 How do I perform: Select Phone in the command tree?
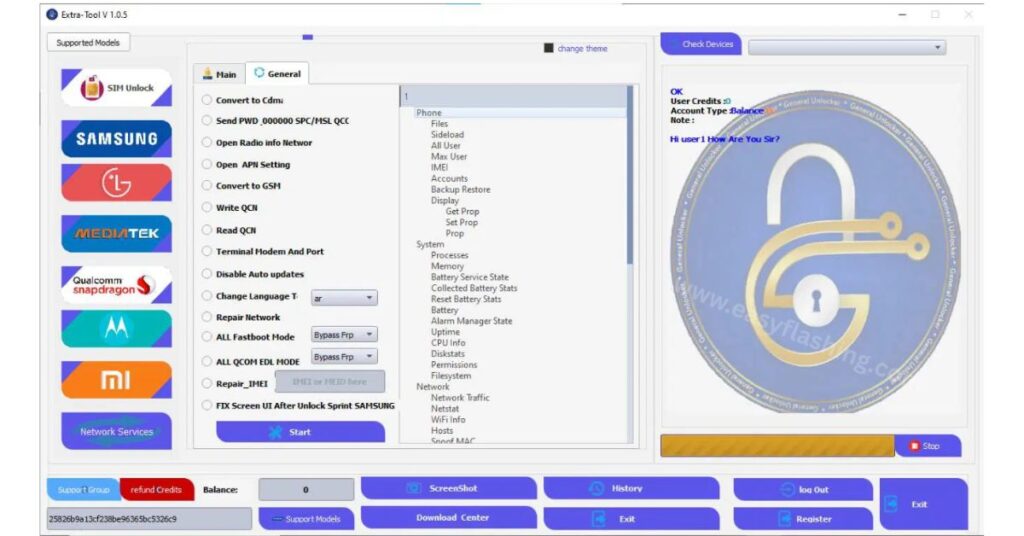pos(429,113)
